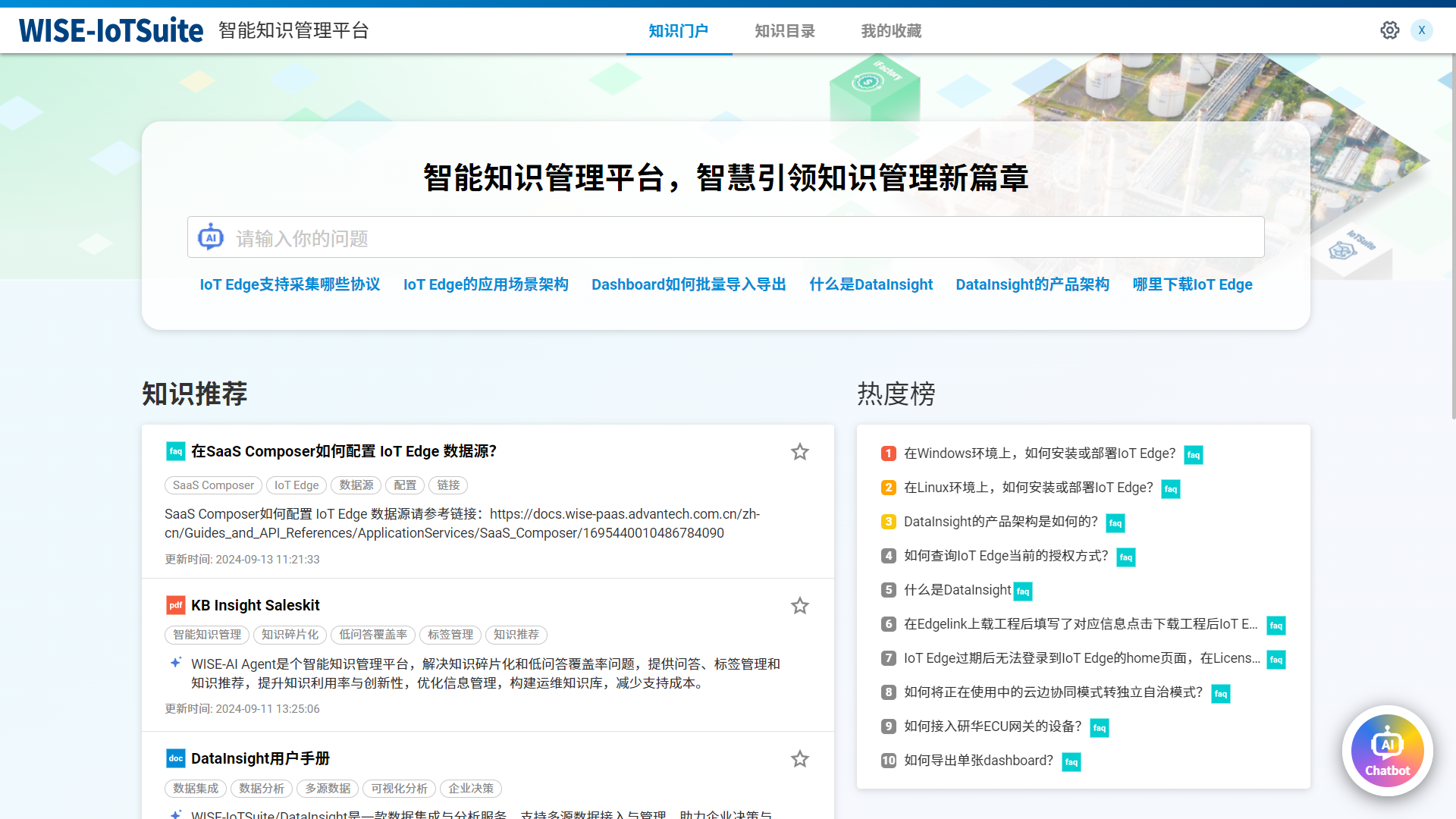The height and width of the screenshot is (819, 1456).
Task: Click the user avatar X icon
Action: coord(1421,30)
